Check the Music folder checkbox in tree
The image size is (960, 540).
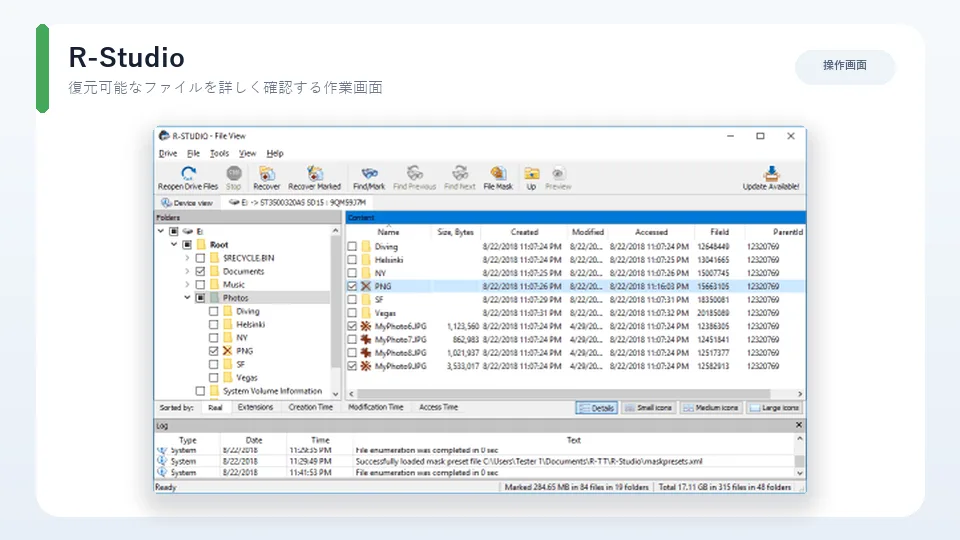click(x=200, y=285)
